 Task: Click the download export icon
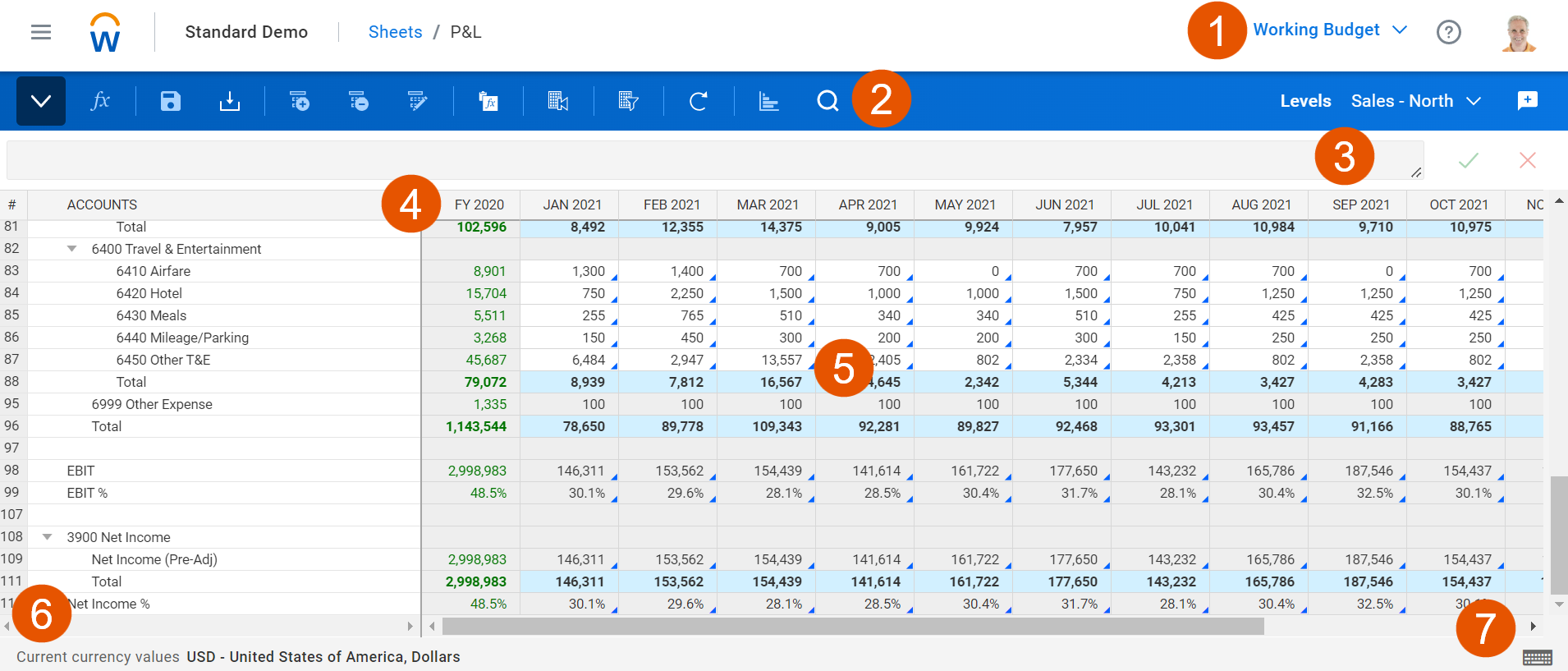coord(230,101)
